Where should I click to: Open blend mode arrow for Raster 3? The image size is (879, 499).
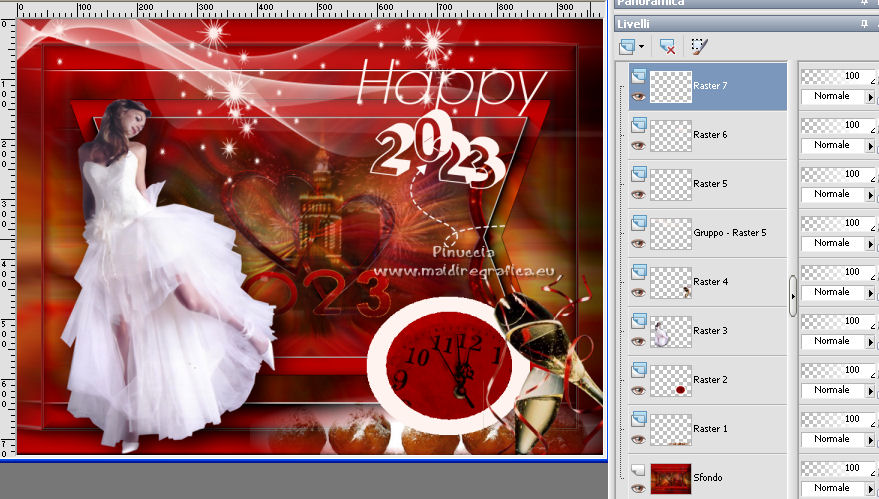click(870, 341)
